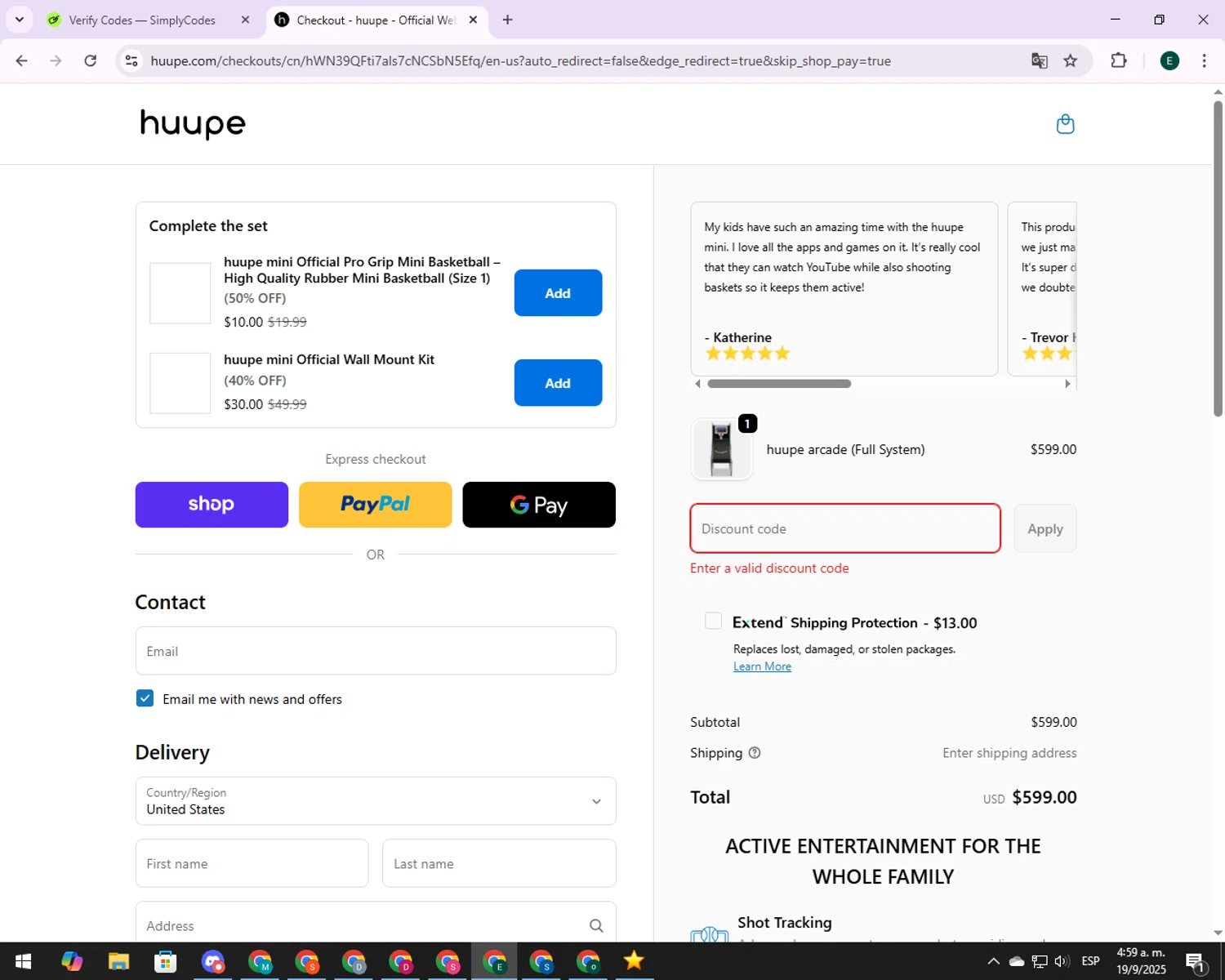Choose PayPal express checkout
The height and width of the screenshot is (980, 1225).
tap(375, 505)
